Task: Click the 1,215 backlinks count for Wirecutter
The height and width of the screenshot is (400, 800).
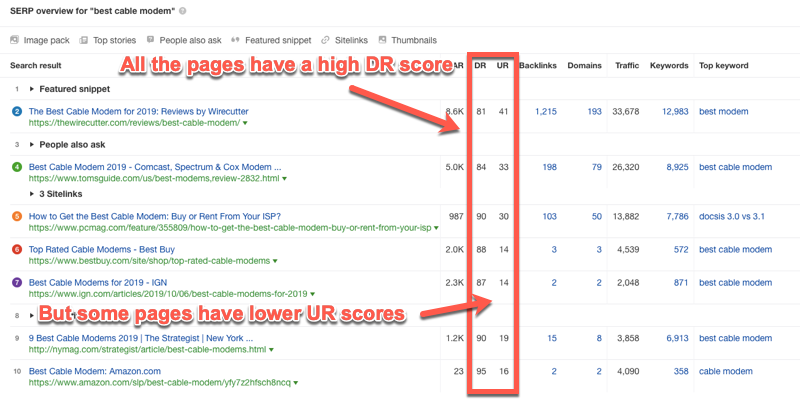Action: point(545,112)
